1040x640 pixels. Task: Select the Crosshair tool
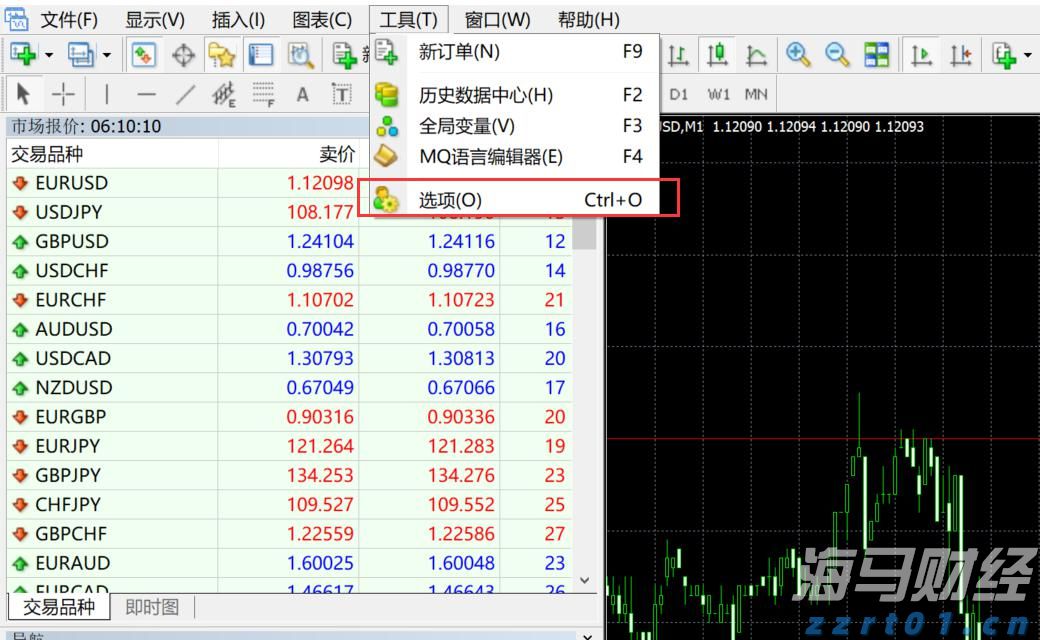pyautogui.click(x=62, y=93)
